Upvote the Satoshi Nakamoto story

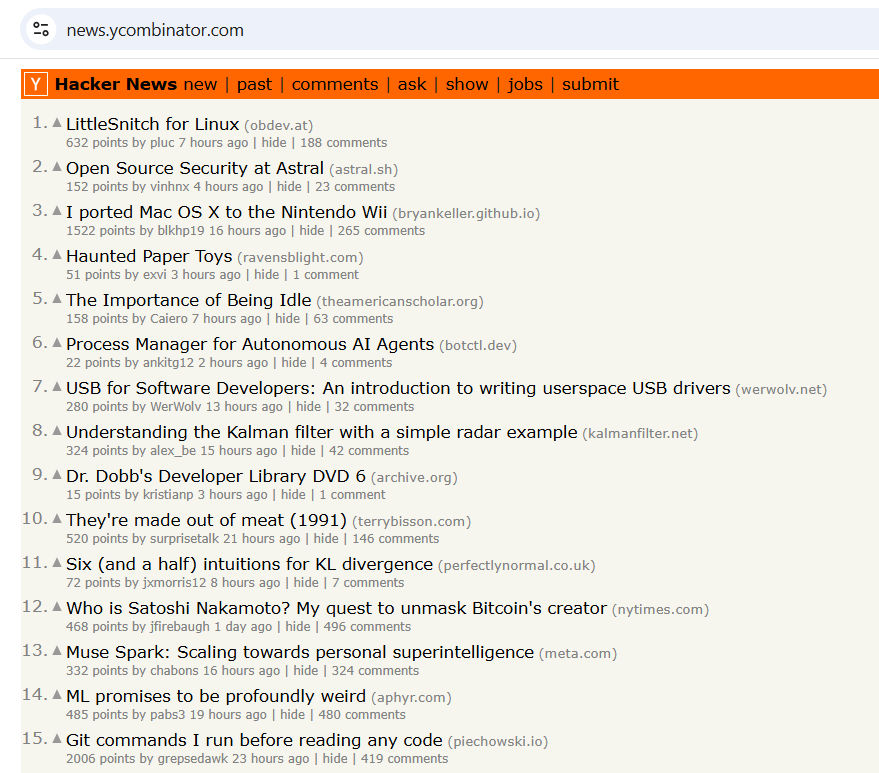coord(57,607)
